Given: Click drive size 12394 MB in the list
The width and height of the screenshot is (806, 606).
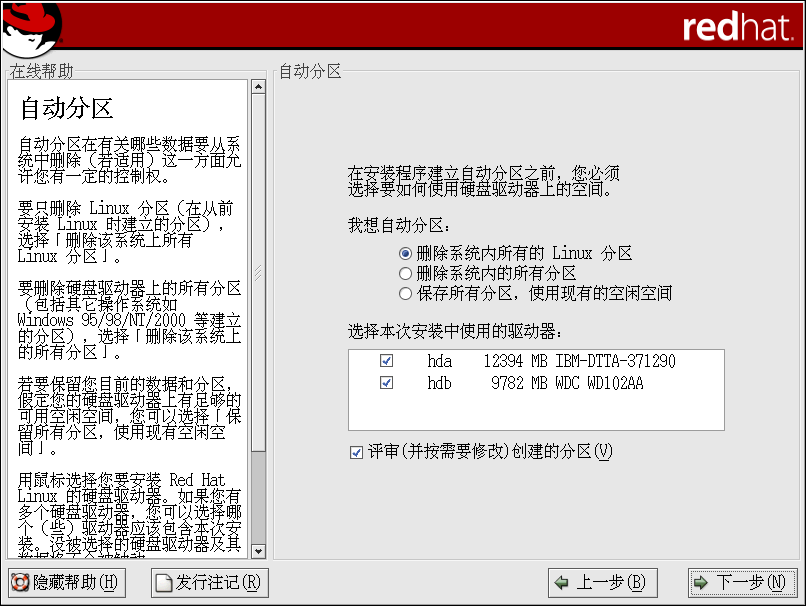Looking at the screenshot, I should (516, 361).
